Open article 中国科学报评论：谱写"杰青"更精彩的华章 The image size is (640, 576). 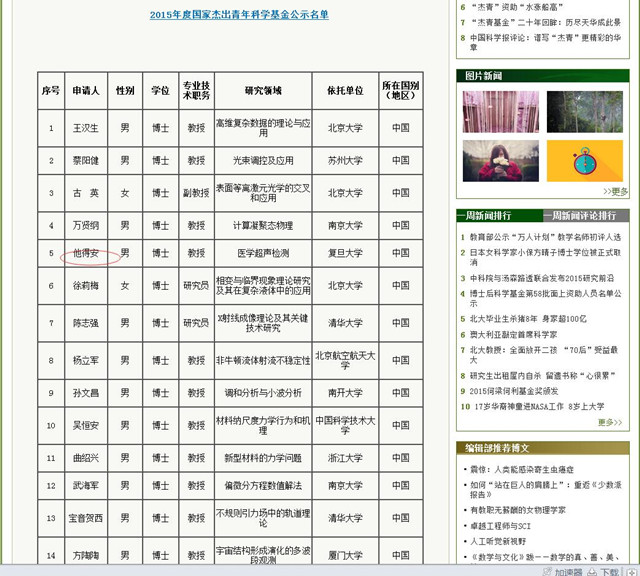click(x=545, y=41)
